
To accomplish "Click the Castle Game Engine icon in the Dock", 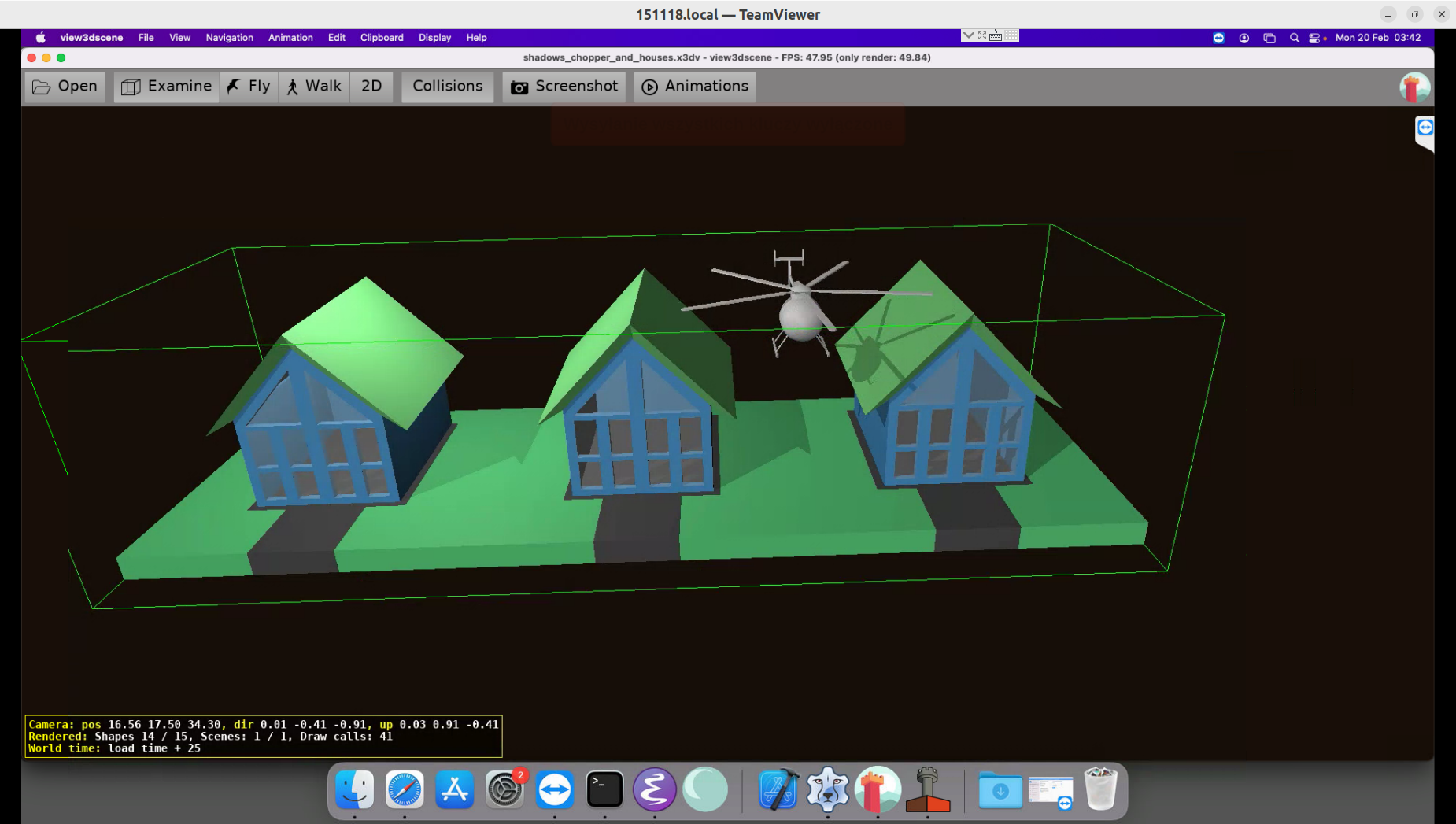I will pyautogui.click(x=878, y=789).
